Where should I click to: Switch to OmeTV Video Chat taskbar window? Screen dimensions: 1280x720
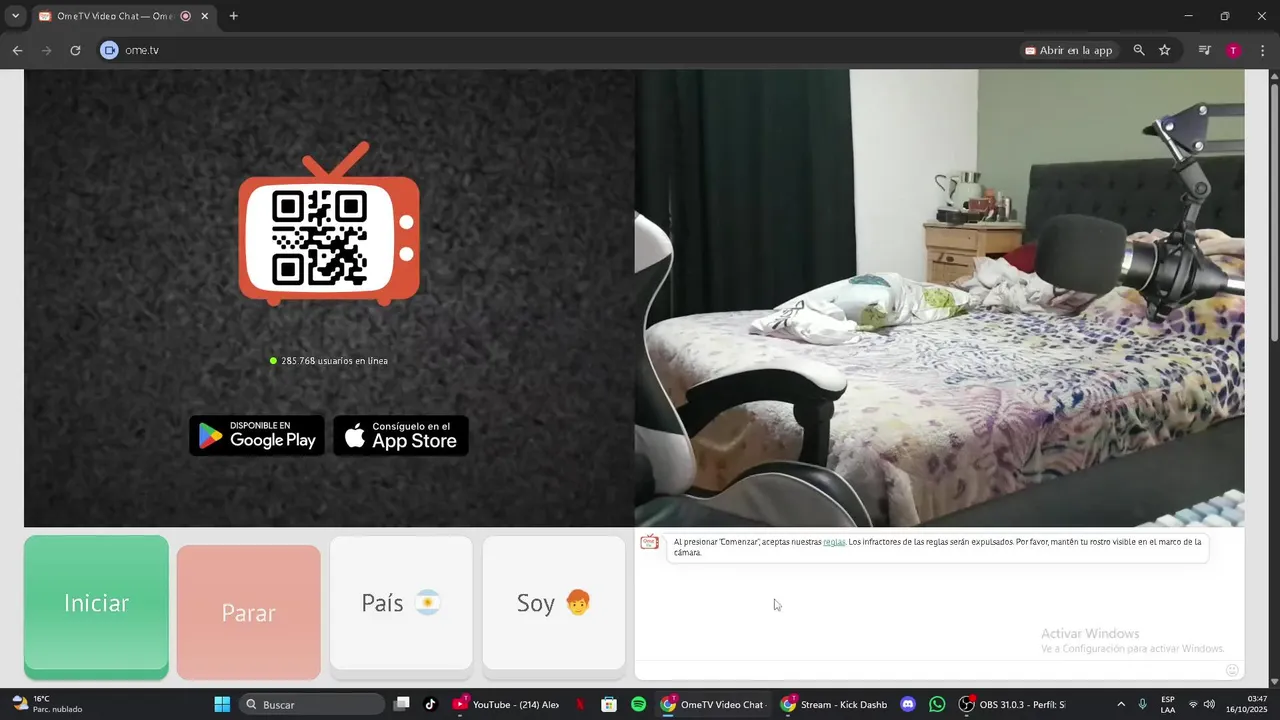(x=715, y=704)
